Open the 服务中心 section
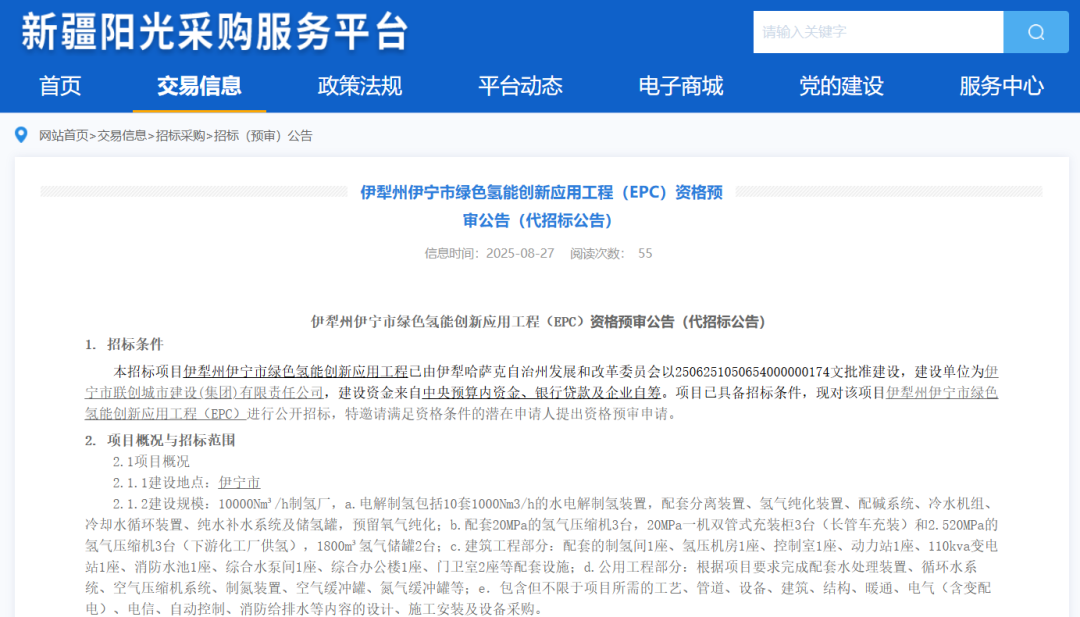Viewport: 1080px width, 617px height. [1000, 86]
